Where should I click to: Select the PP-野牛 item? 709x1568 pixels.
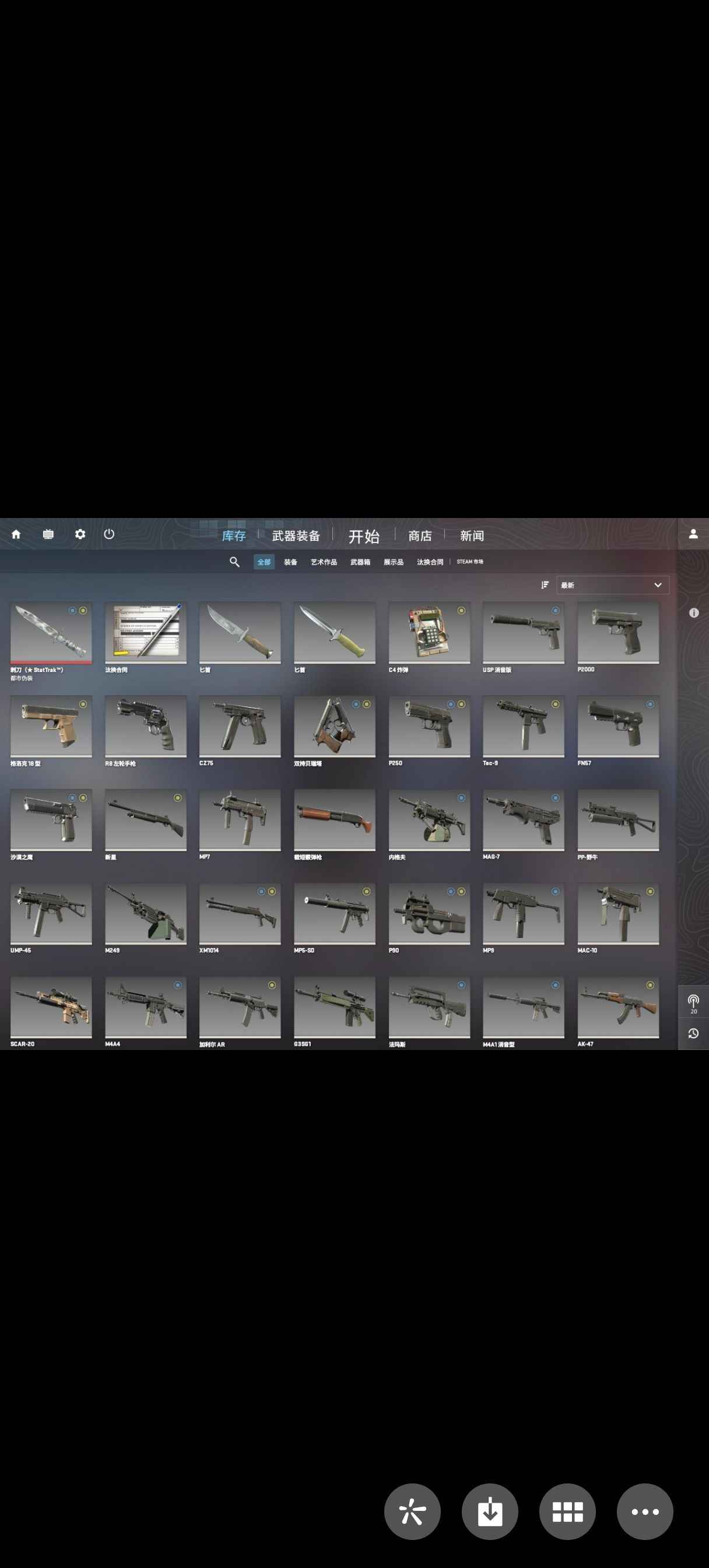pyautogui.click(x=618, y=825)
